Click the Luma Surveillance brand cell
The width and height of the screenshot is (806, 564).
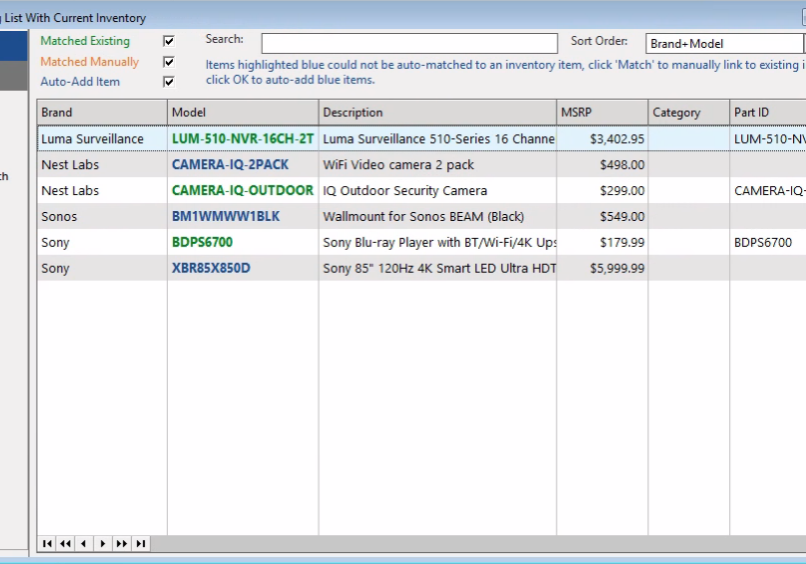point(102,139)
